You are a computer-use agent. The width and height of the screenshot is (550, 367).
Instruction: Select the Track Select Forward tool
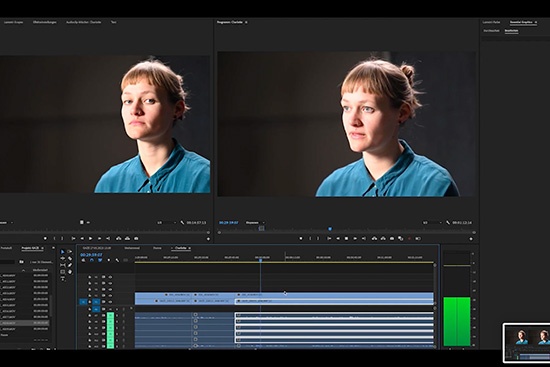(69, 252)
